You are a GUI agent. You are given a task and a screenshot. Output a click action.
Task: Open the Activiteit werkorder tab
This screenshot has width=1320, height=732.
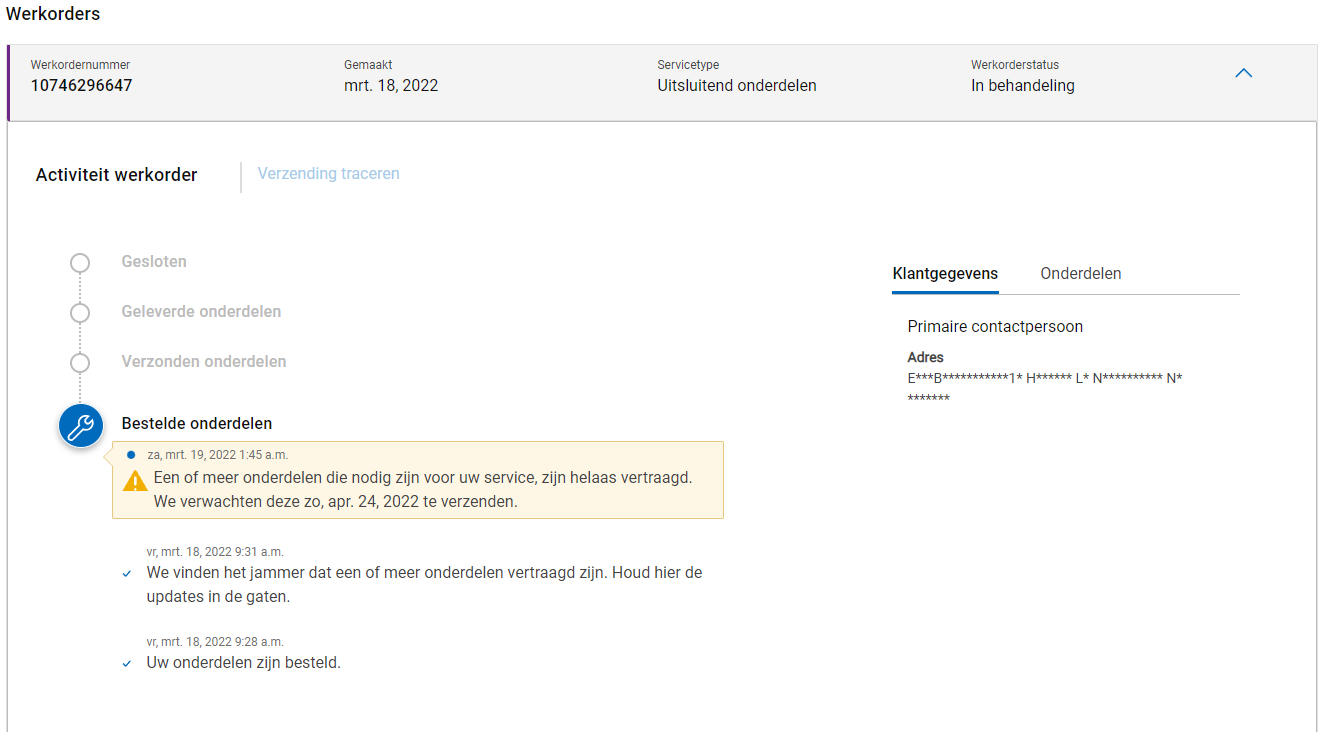(x=117, y=175)
